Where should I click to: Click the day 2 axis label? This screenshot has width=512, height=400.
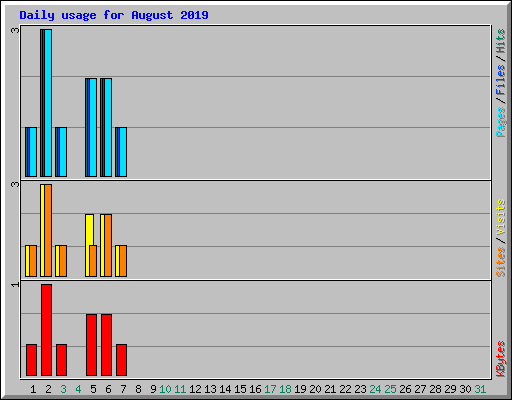(x=48, y=389)
